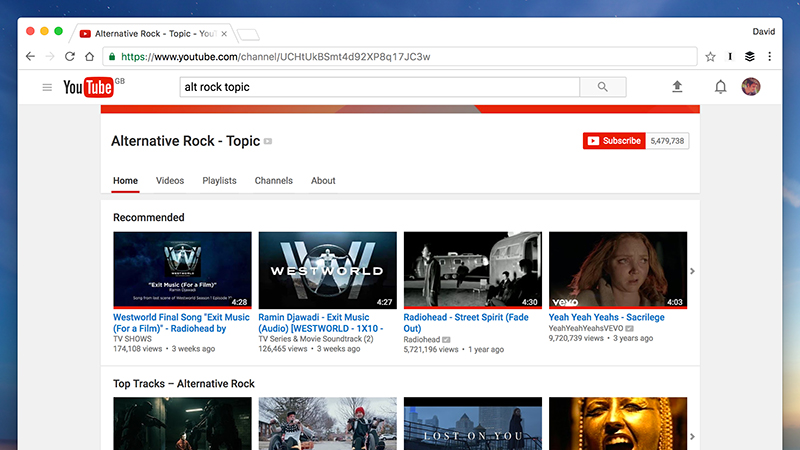
Task: Click the David profile name in Chrome
Action: pos(763,32)
